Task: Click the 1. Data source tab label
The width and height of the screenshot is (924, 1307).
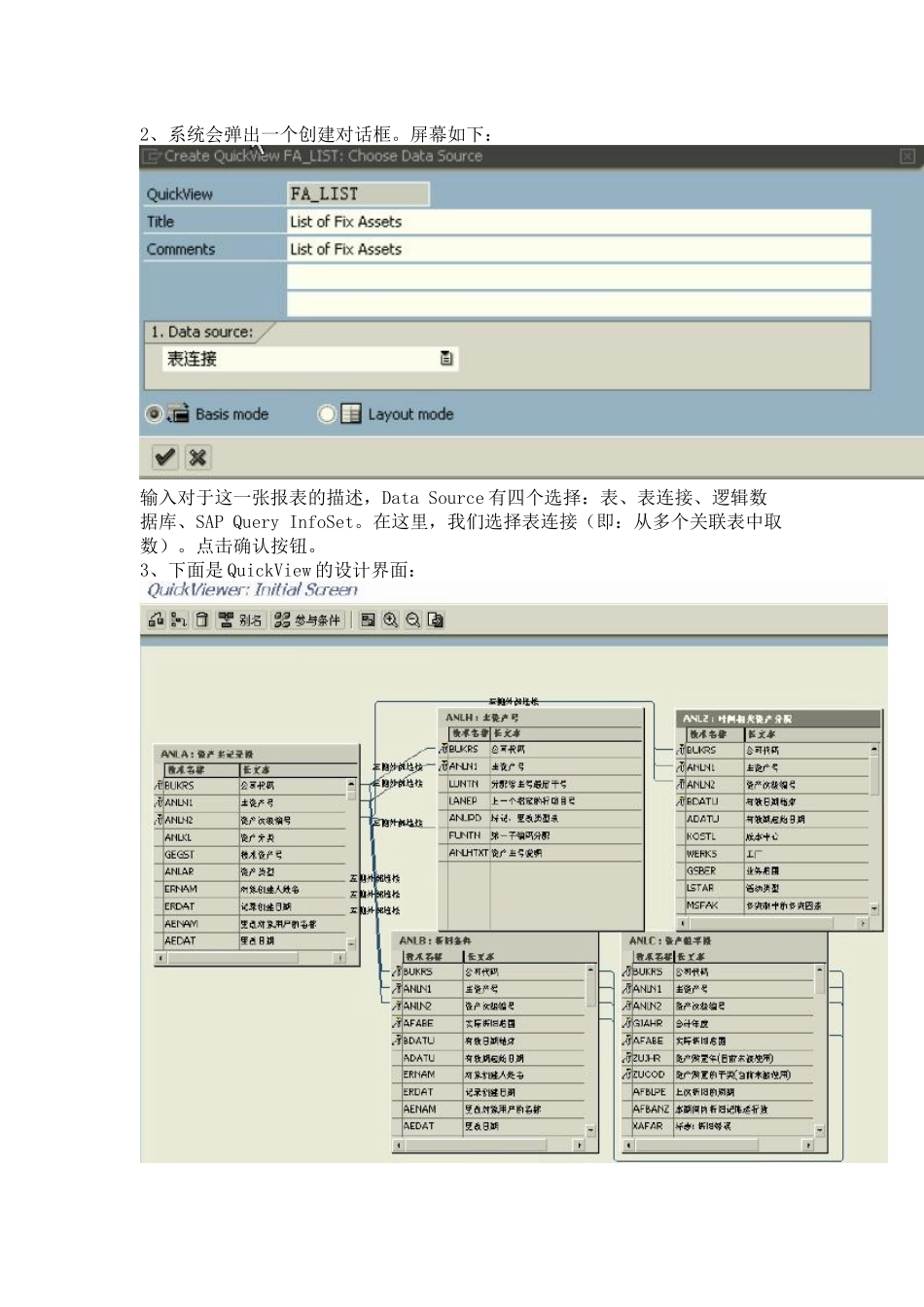Action: pyautogui.click(x=201, y=332)
